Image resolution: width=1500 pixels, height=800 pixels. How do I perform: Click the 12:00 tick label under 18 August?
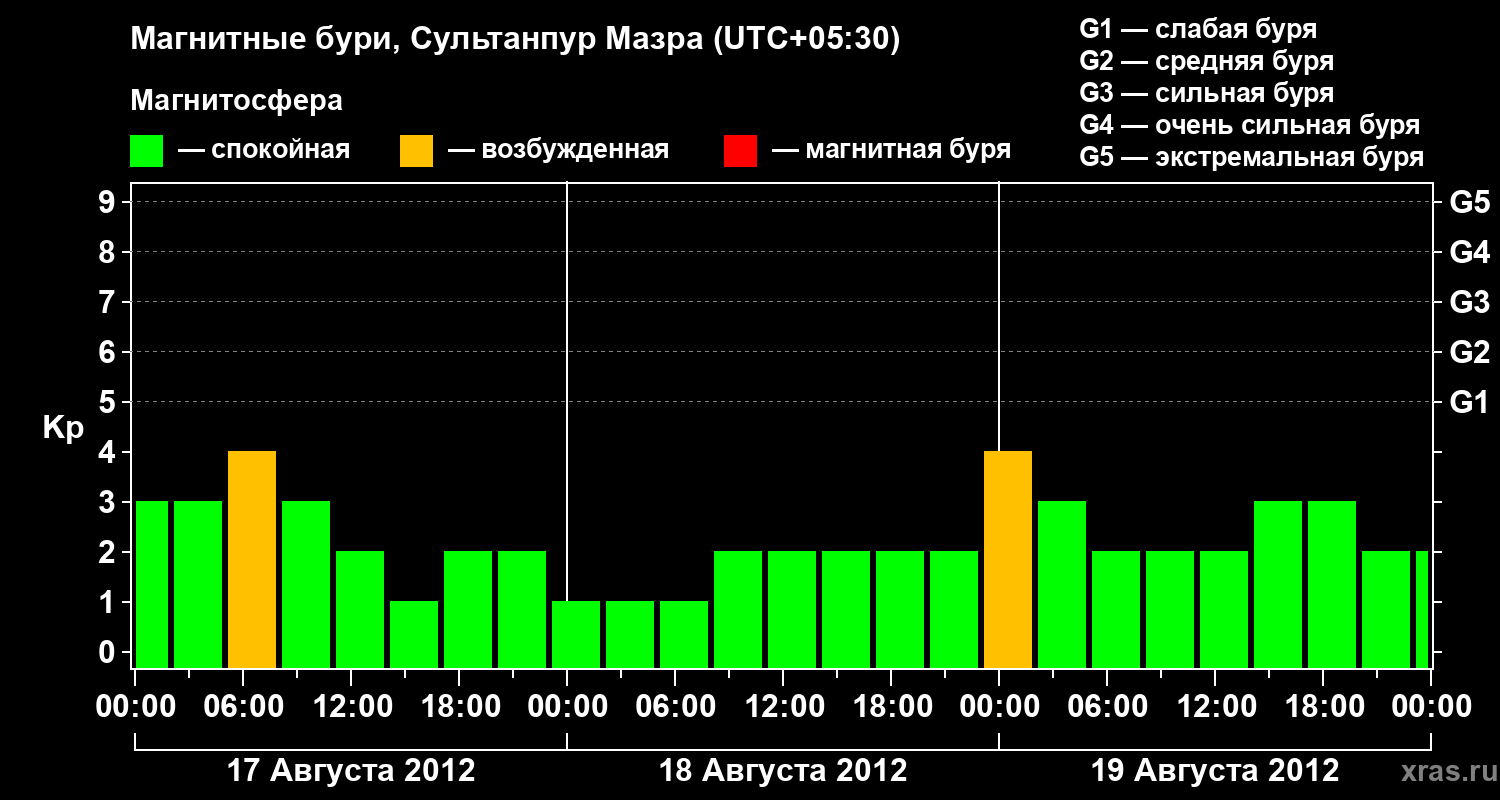[x=783, y=706]
